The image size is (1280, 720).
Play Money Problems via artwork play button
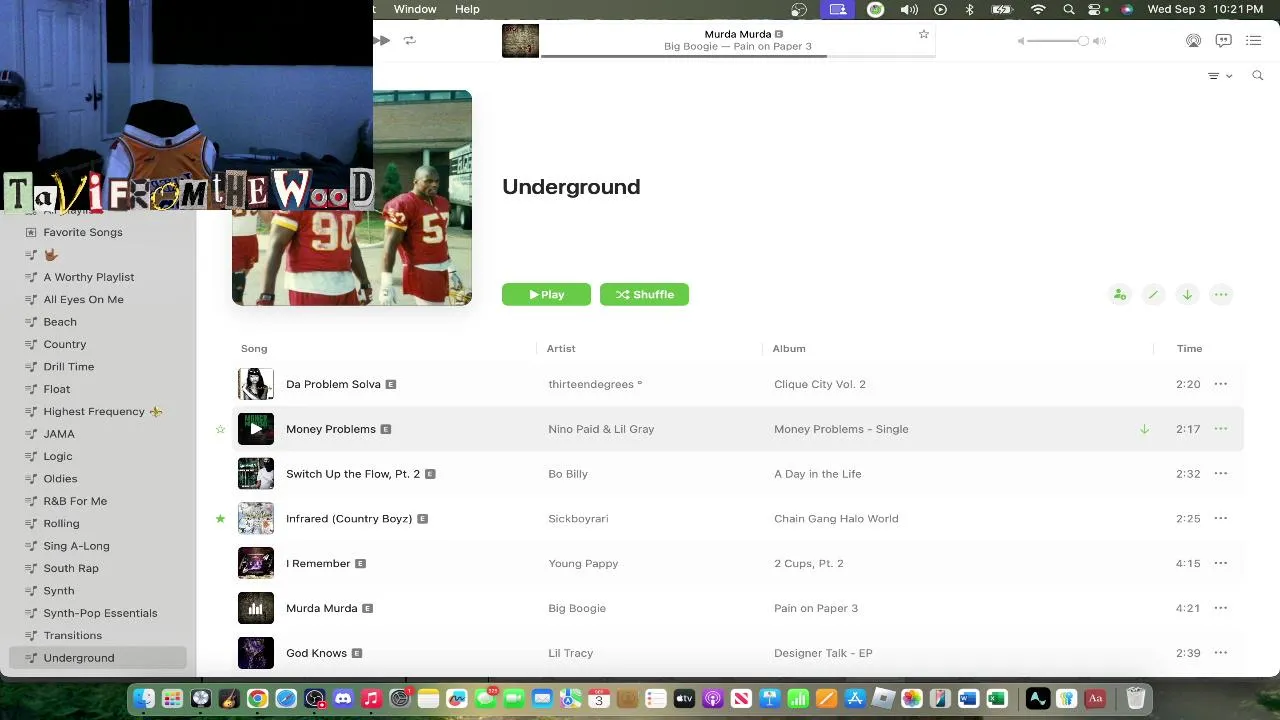point(256,429)
